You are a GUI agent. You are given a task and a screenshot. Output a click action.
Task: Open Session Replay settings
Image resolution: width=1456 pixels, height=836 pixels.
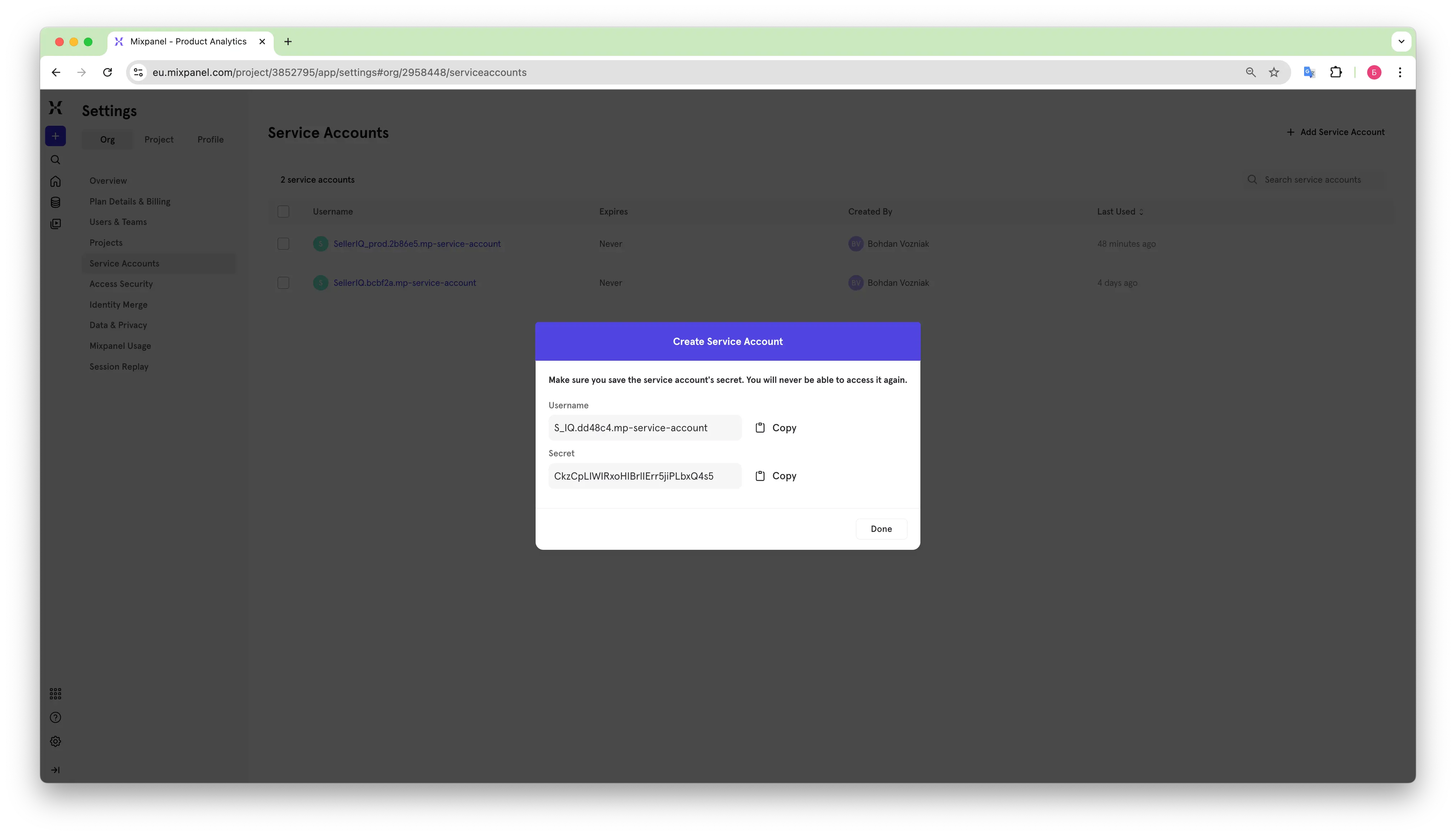(119, 367)
